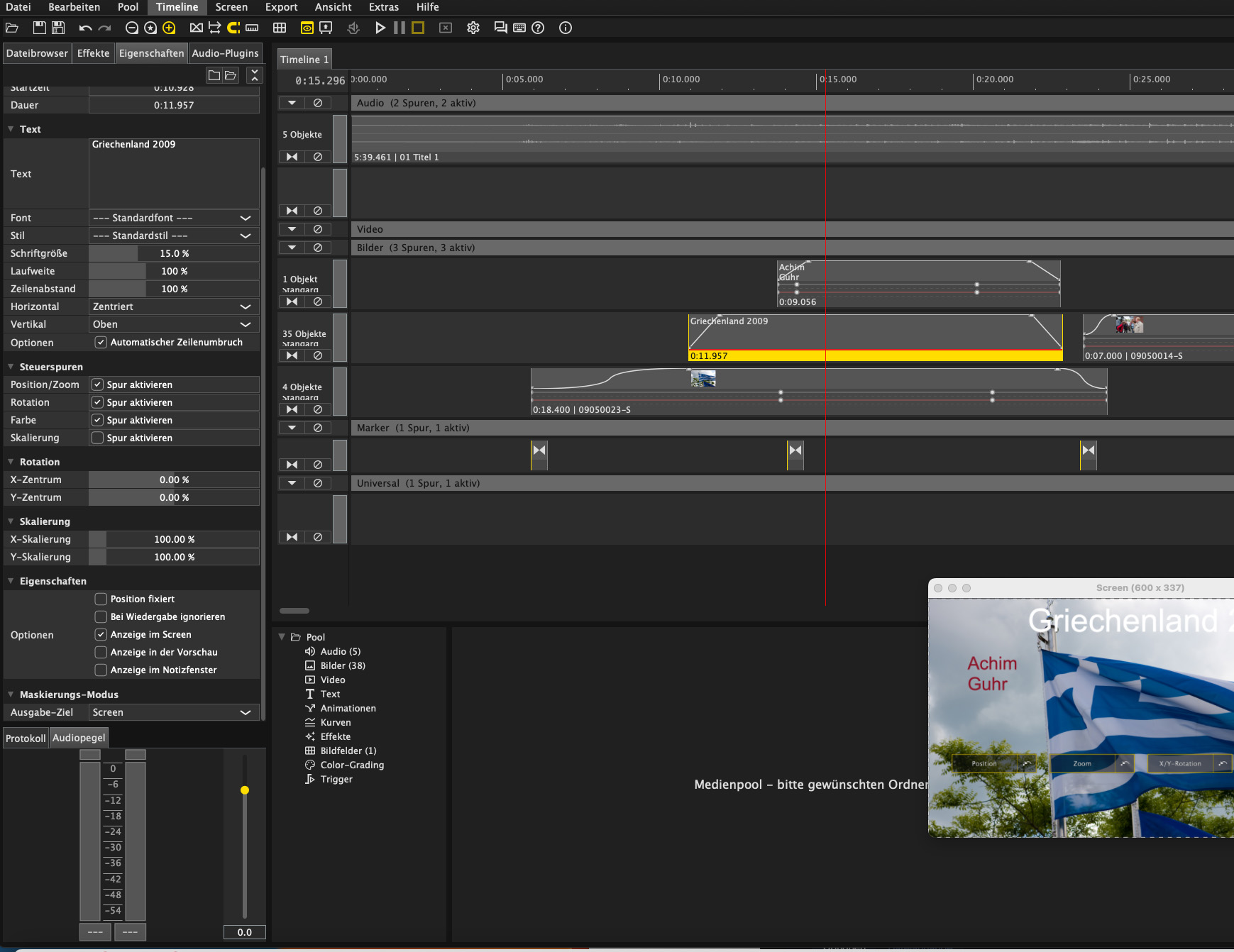Screen dimensions: 1234x952
Task: Click the yellow stop square icon
Action: 418,28
